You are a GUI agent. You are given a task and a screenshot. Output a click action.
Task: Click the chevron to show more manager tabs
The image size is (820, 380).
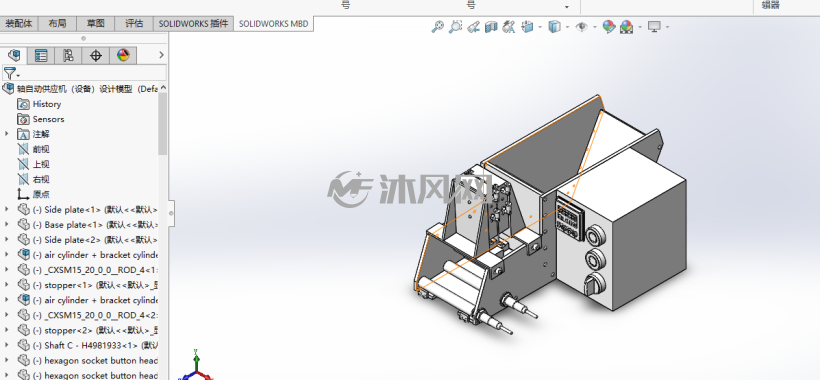pos(161,55)
